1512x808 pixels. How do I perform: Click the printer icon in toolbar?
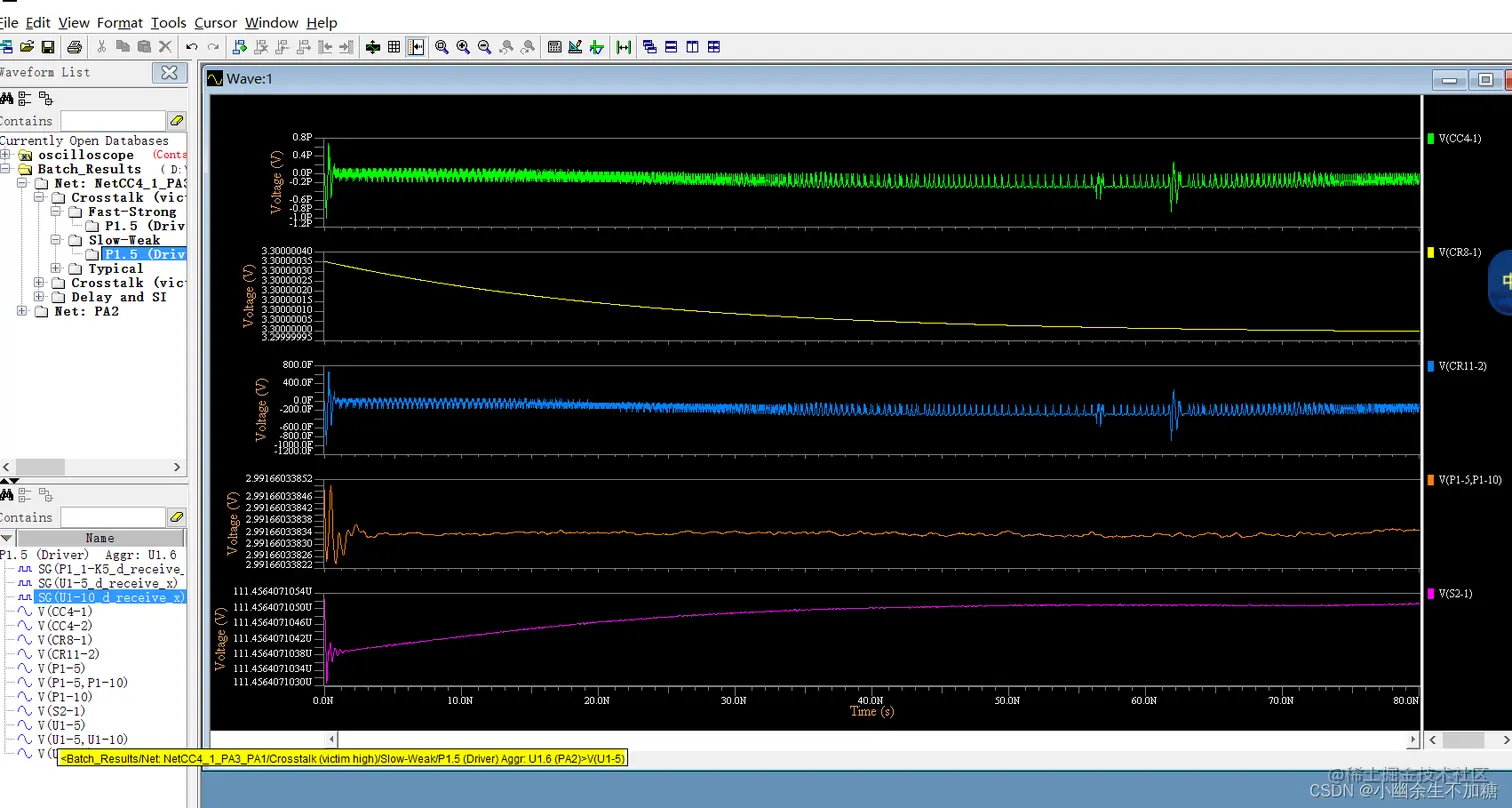click(74, 47)
